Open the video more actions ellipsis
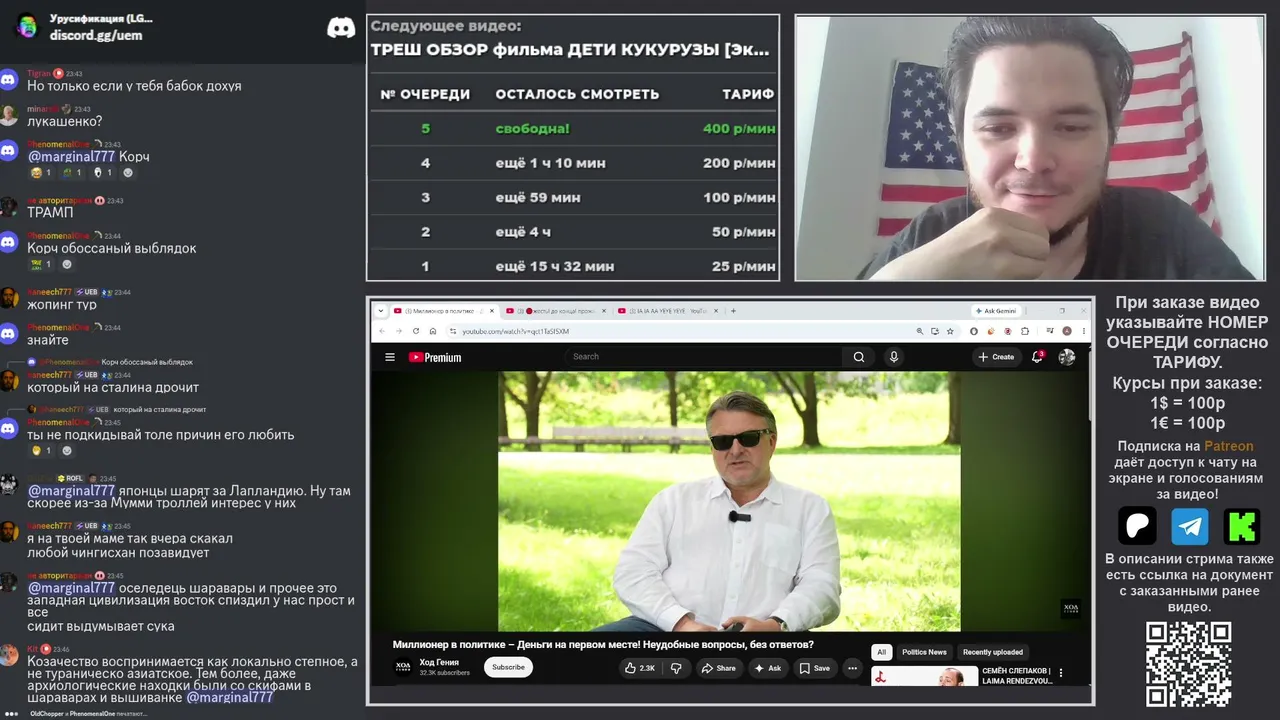 (852, 668)
